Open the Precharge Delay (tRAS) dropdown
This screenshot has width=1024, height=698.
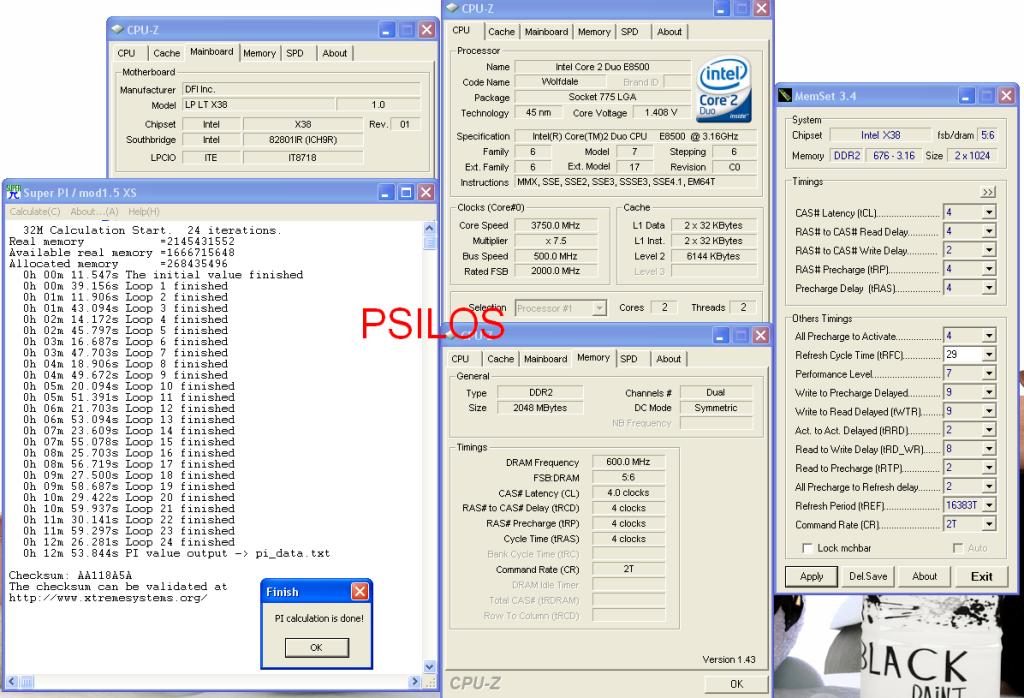click(989, 288)
